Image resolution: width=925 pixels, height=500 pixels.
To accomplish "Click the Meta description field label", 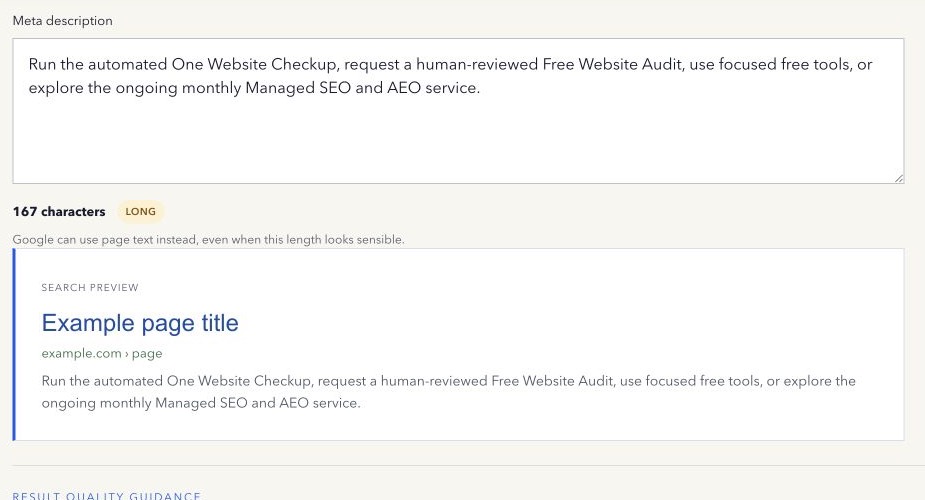I will click(x=63, y=21).
